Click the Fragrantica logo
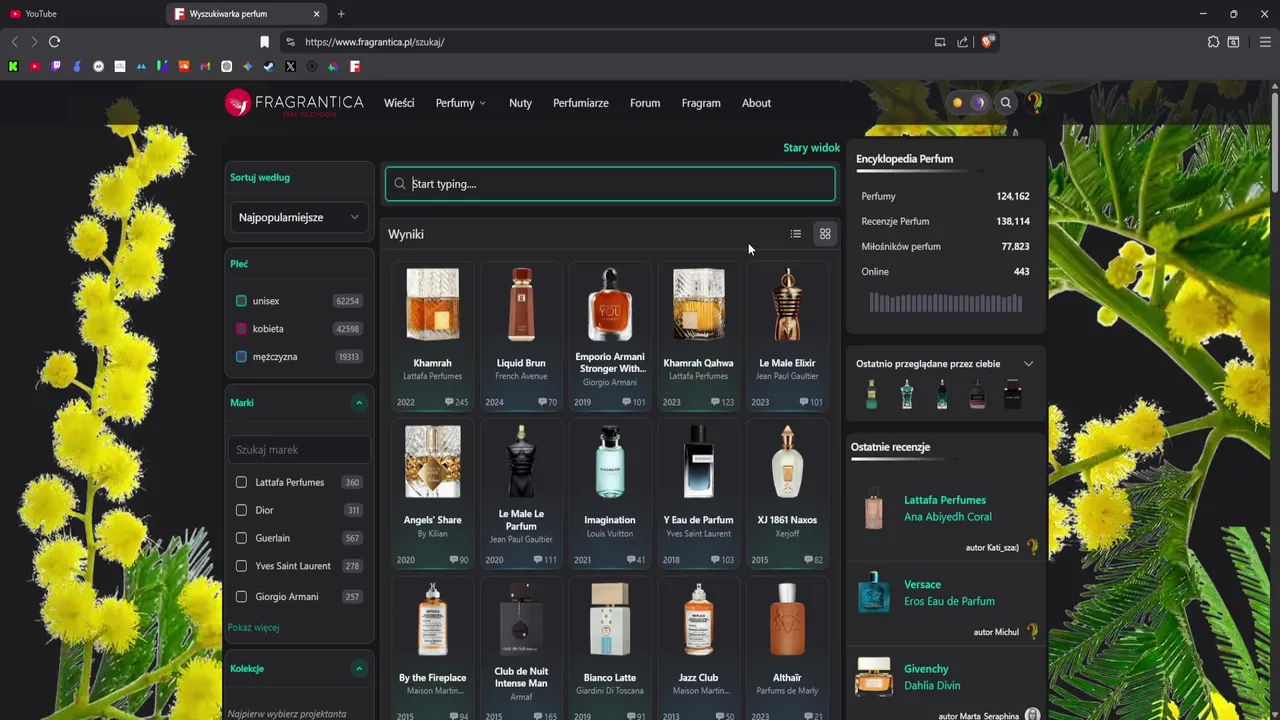Viewport: 1280px width, 720px height. [294, 103]
